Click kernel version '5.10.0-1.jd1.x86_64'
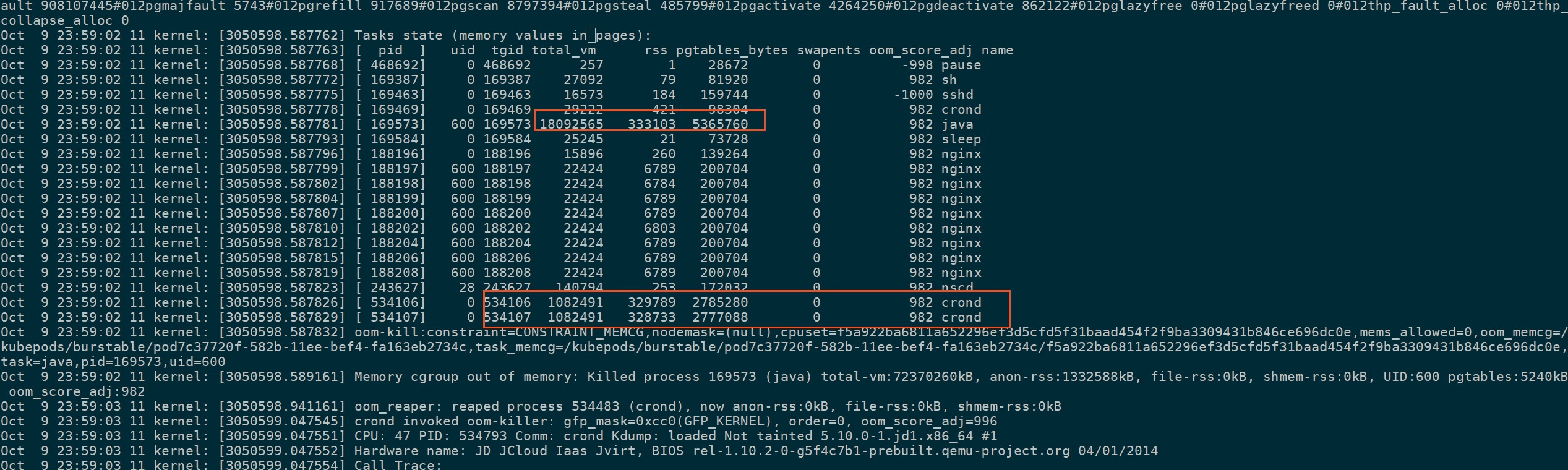The height and width of the screenshot is (470, 1568). point(897,436)
